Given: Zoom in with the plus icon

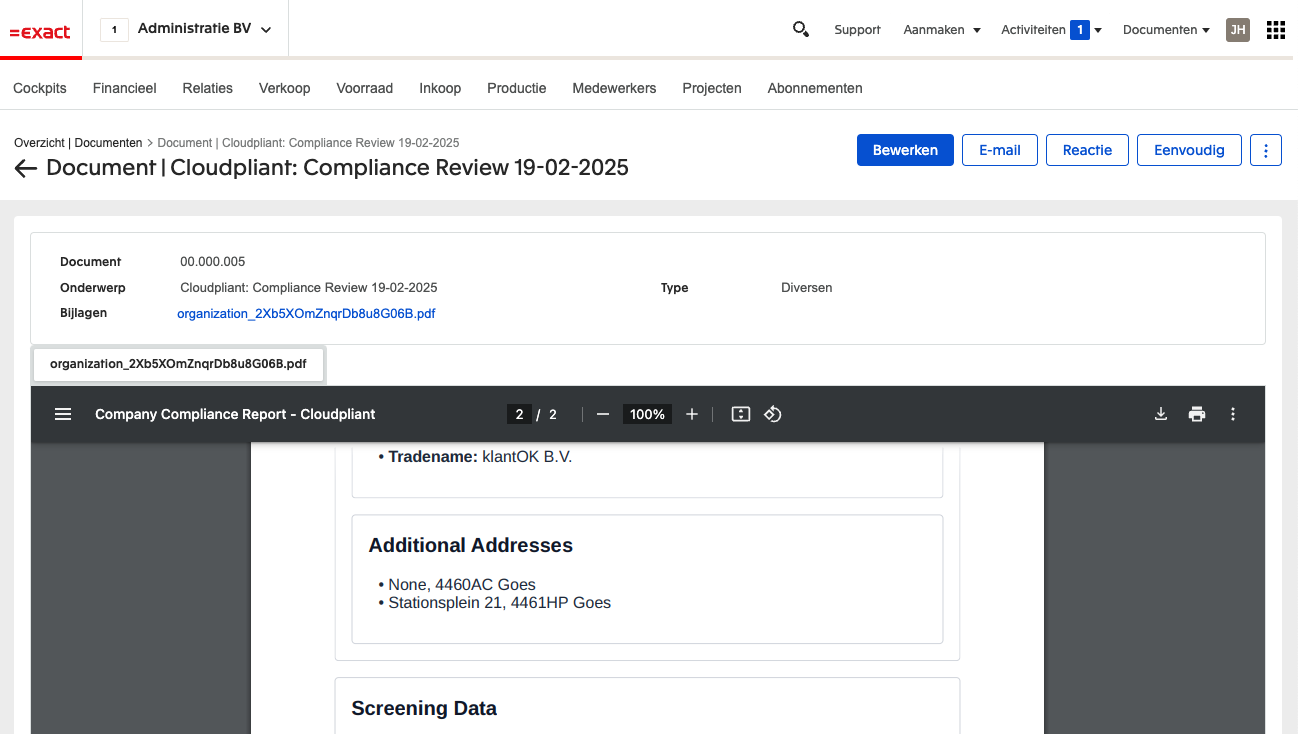Looking at the screenshot, I should point(692,414).
